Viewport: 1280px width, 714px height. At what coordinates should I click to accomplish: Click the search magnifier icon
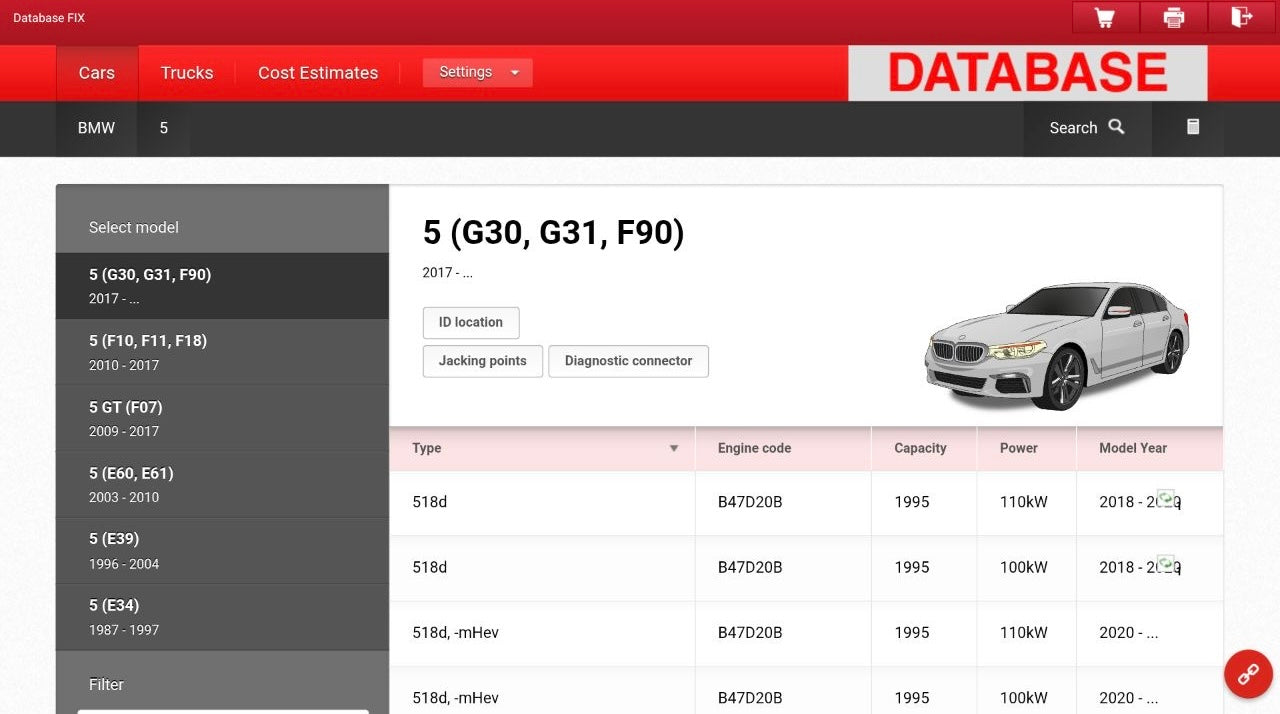(1117, 128)
